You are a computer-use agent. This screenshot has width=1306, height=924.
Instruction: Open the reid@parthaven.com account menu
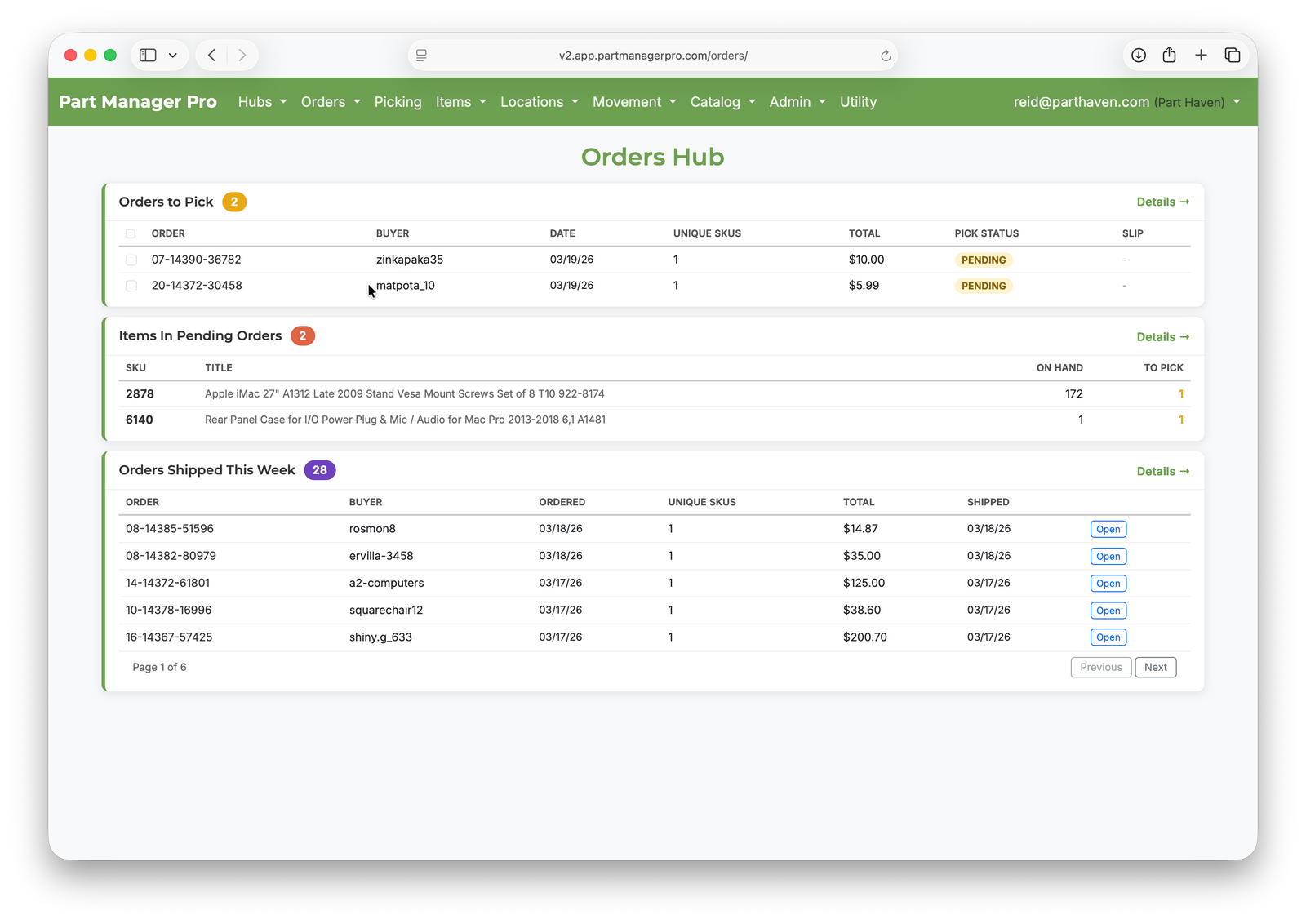1127,102
